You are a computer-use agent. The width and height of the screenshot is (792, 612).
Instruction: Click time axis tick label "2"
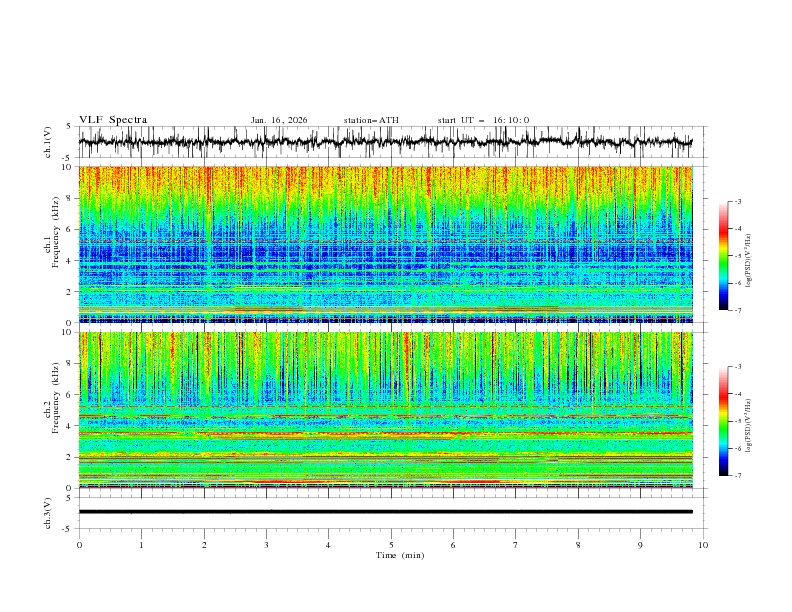(x=204, y=545)
